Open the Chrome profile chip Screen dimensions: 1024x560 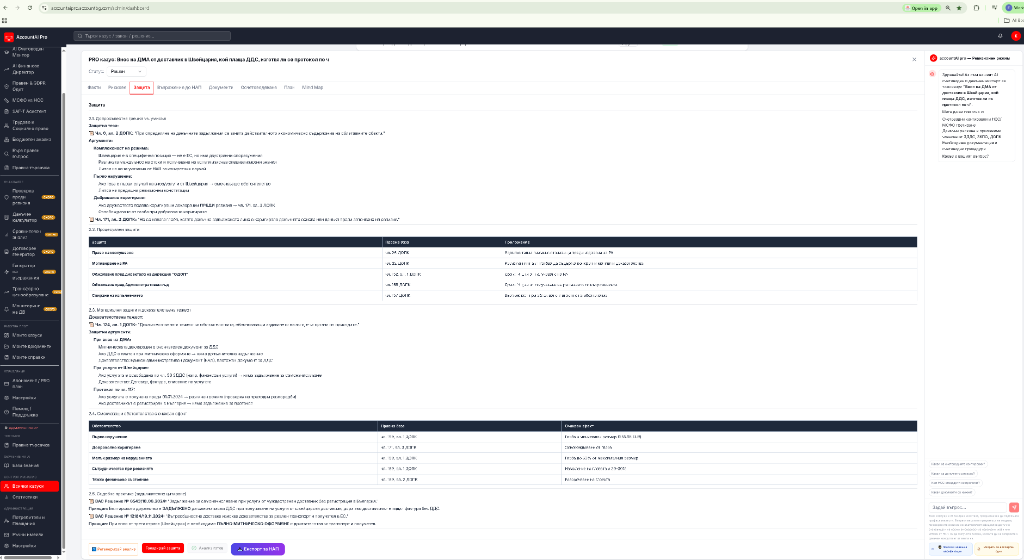point(1014,8)
